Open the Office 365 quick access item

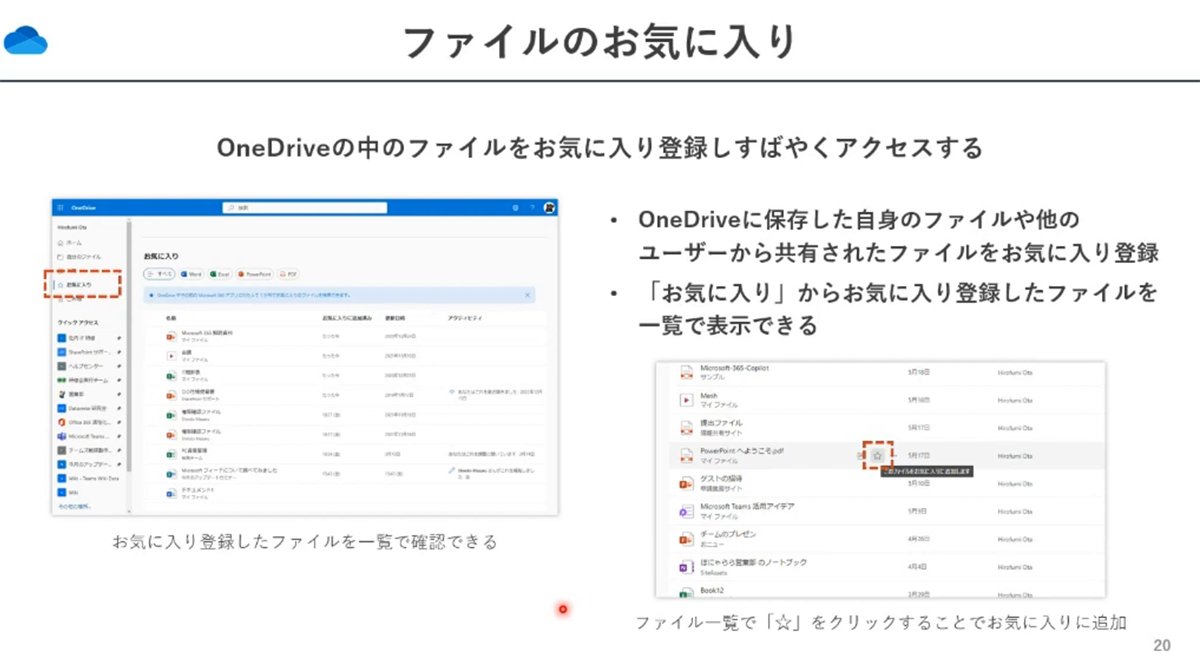88,422
